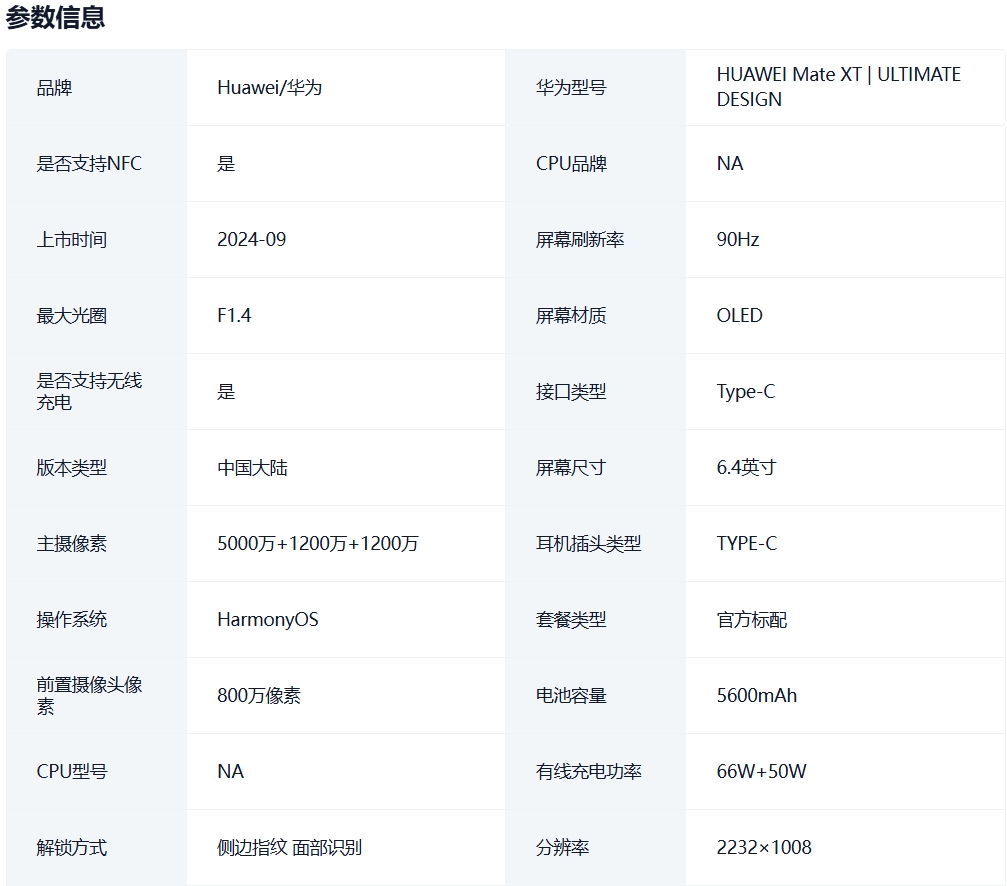The width and height of the screenshot is (1007, 886).
Task: Click the 5000万+1200万+1200万 camera value
Action: point(318,543)
